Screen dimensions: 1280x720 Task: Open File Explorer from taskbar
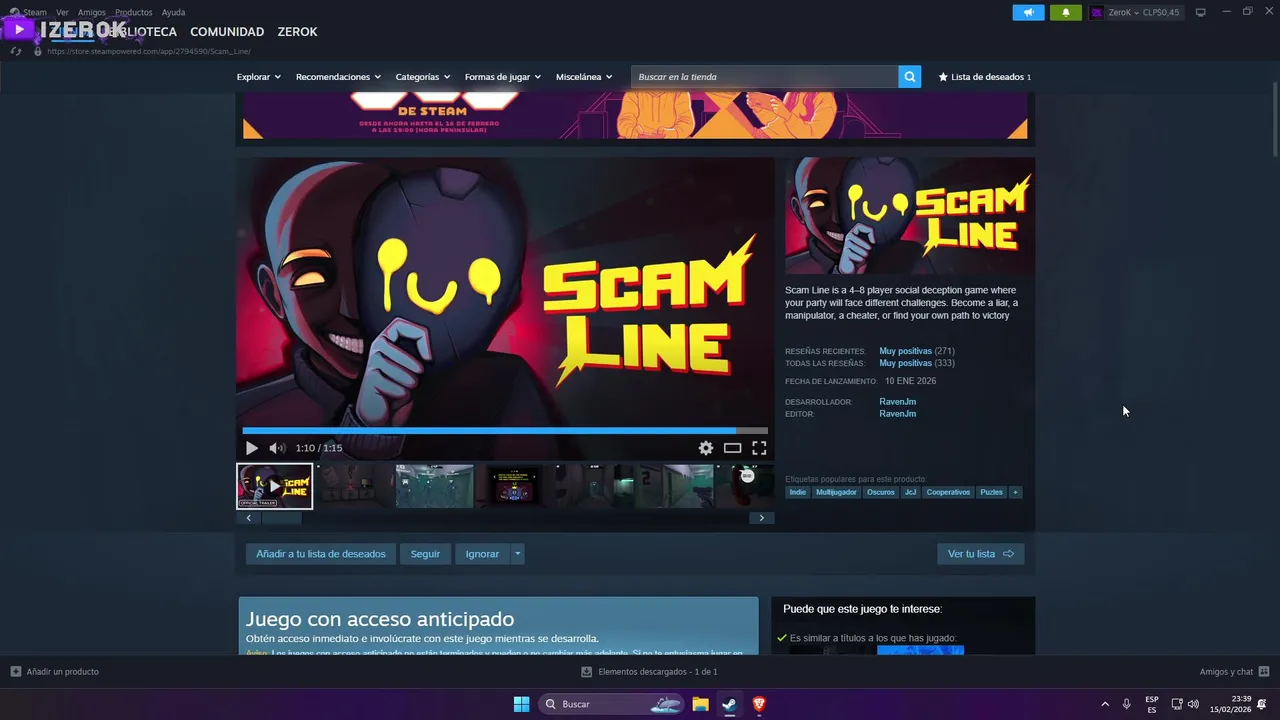click(701, 704)
